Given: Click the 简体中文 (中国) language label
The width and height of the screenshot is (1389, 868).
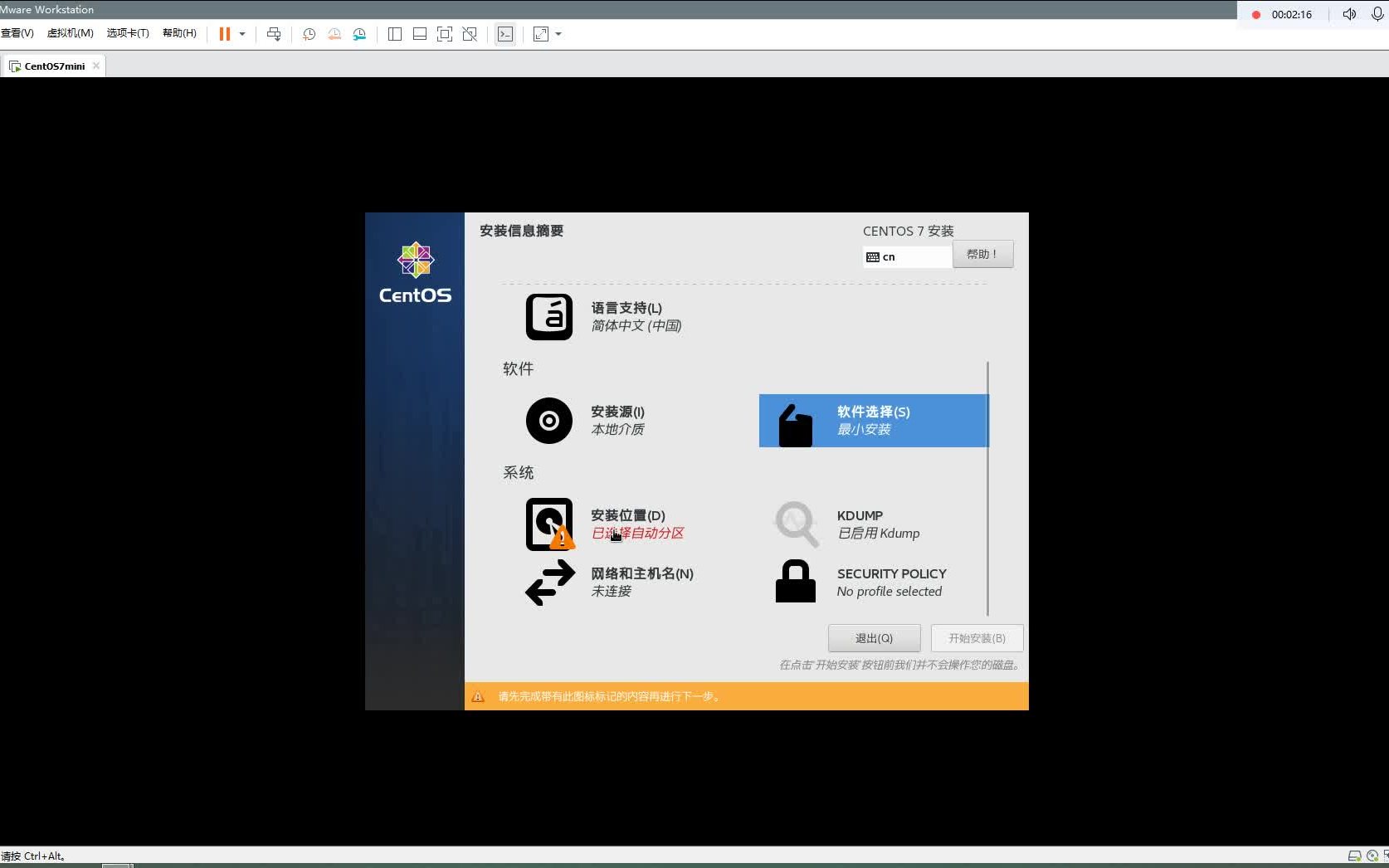Looking at the screenshot, I should 636,326.
